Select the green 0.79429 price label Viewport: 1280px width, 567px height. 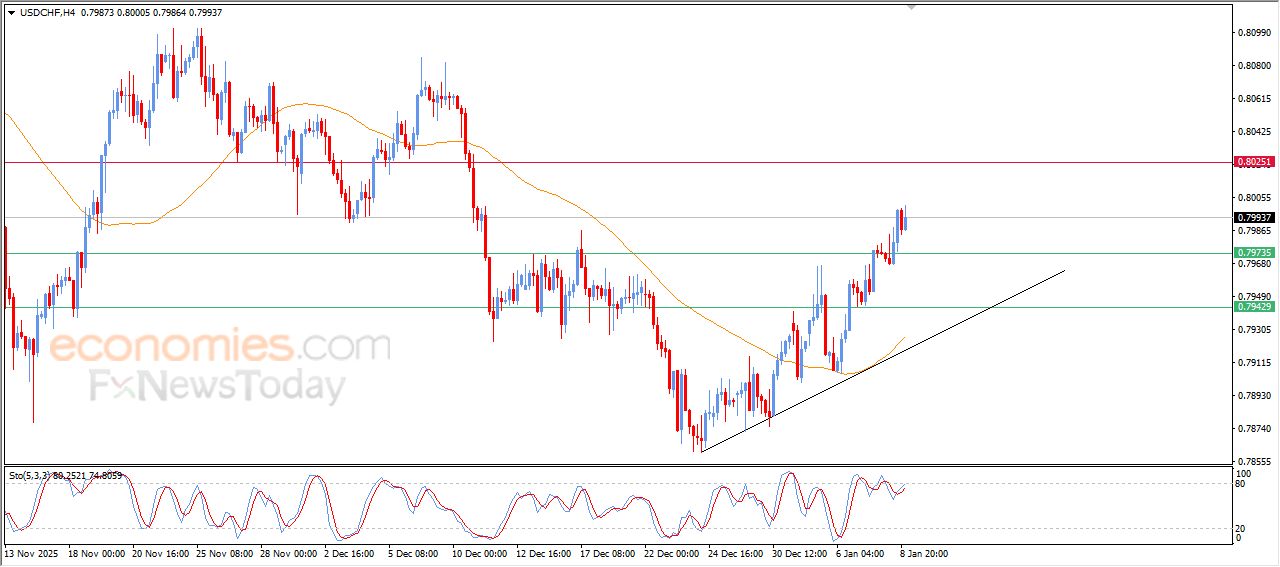pos(1253,306)
